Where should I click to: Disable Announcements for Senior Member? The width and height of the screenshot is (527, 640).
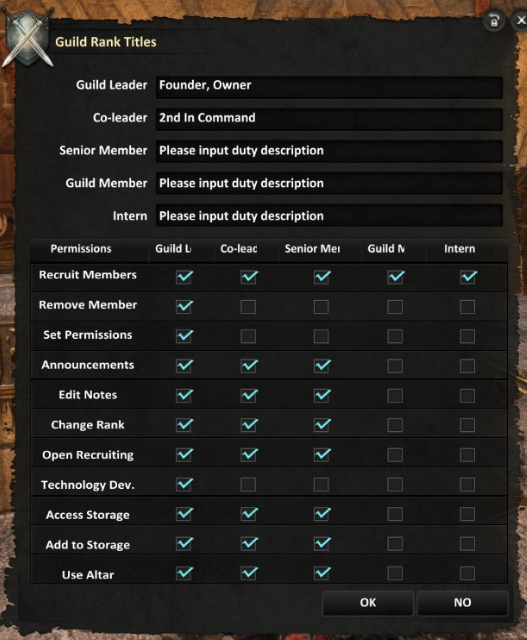pos(322,366)
